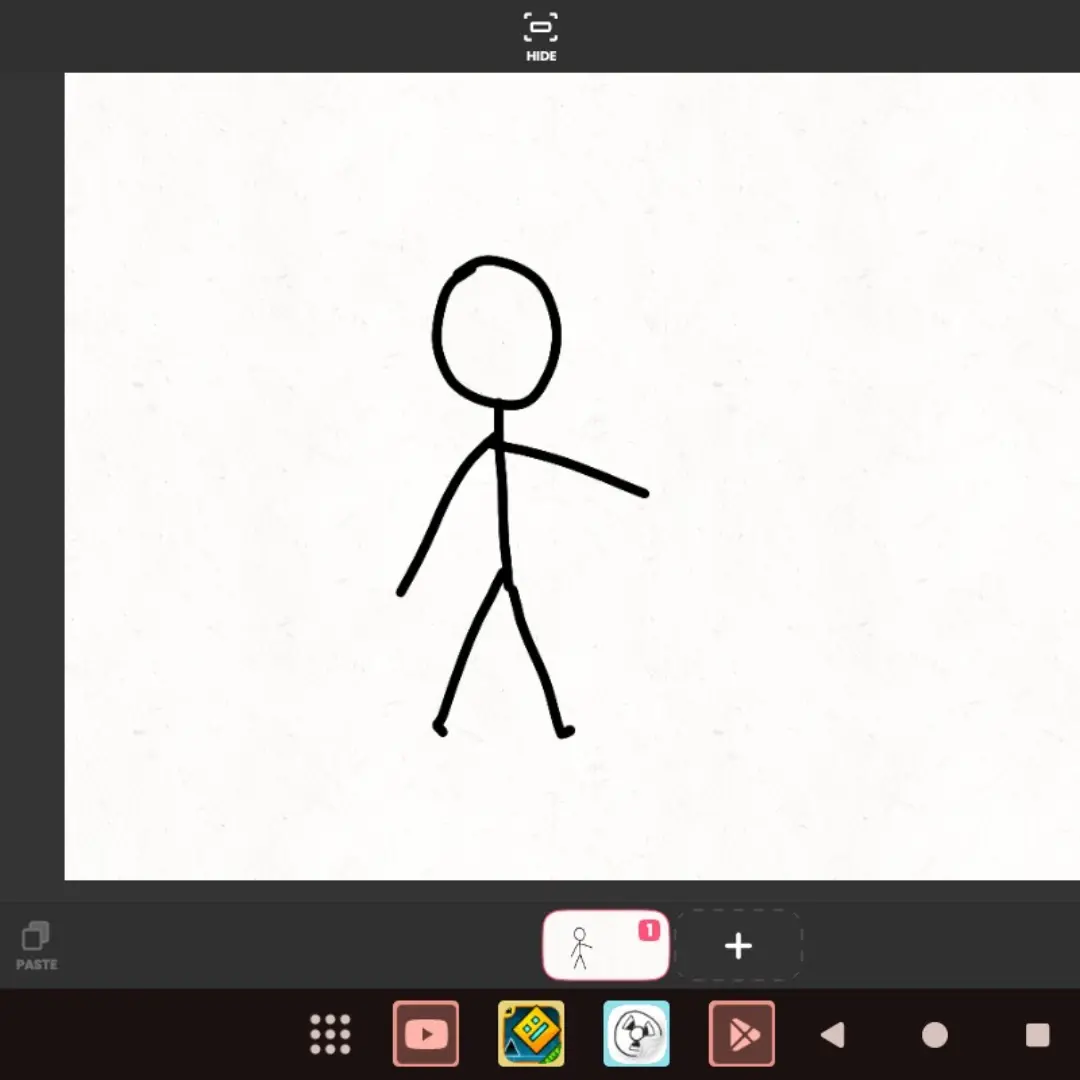
Task: Select the frame 1 stick figure thumbnail
Action: 605,945
